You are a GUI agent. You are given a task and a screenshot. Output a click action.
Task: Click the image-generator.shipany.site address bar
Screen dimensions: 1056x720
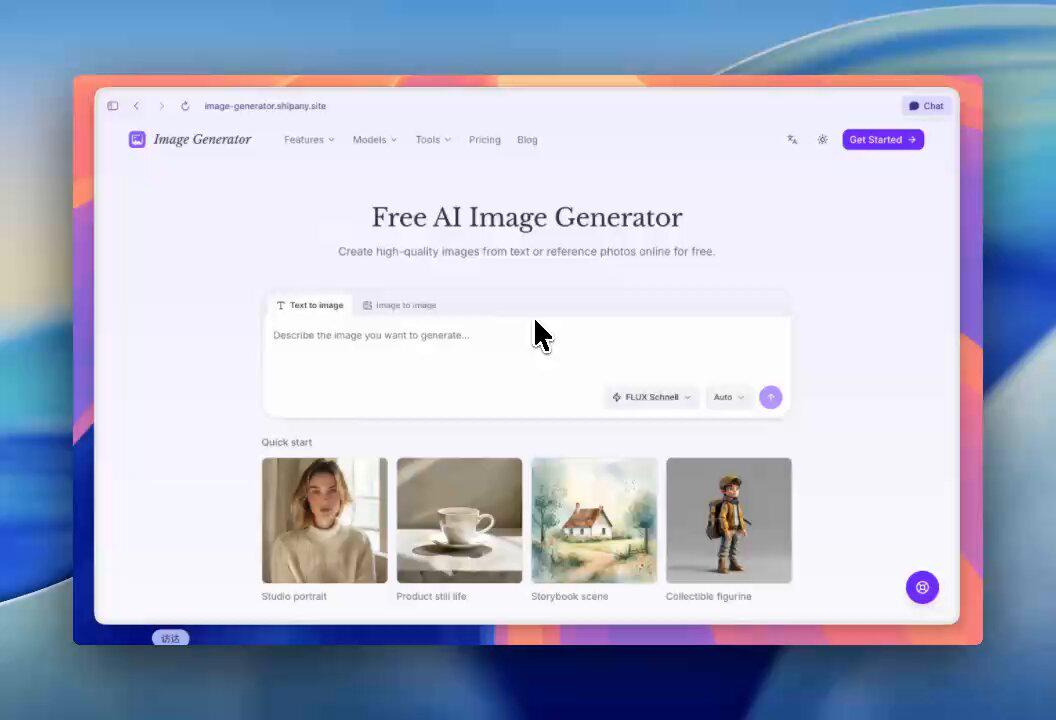pos(265,106)
